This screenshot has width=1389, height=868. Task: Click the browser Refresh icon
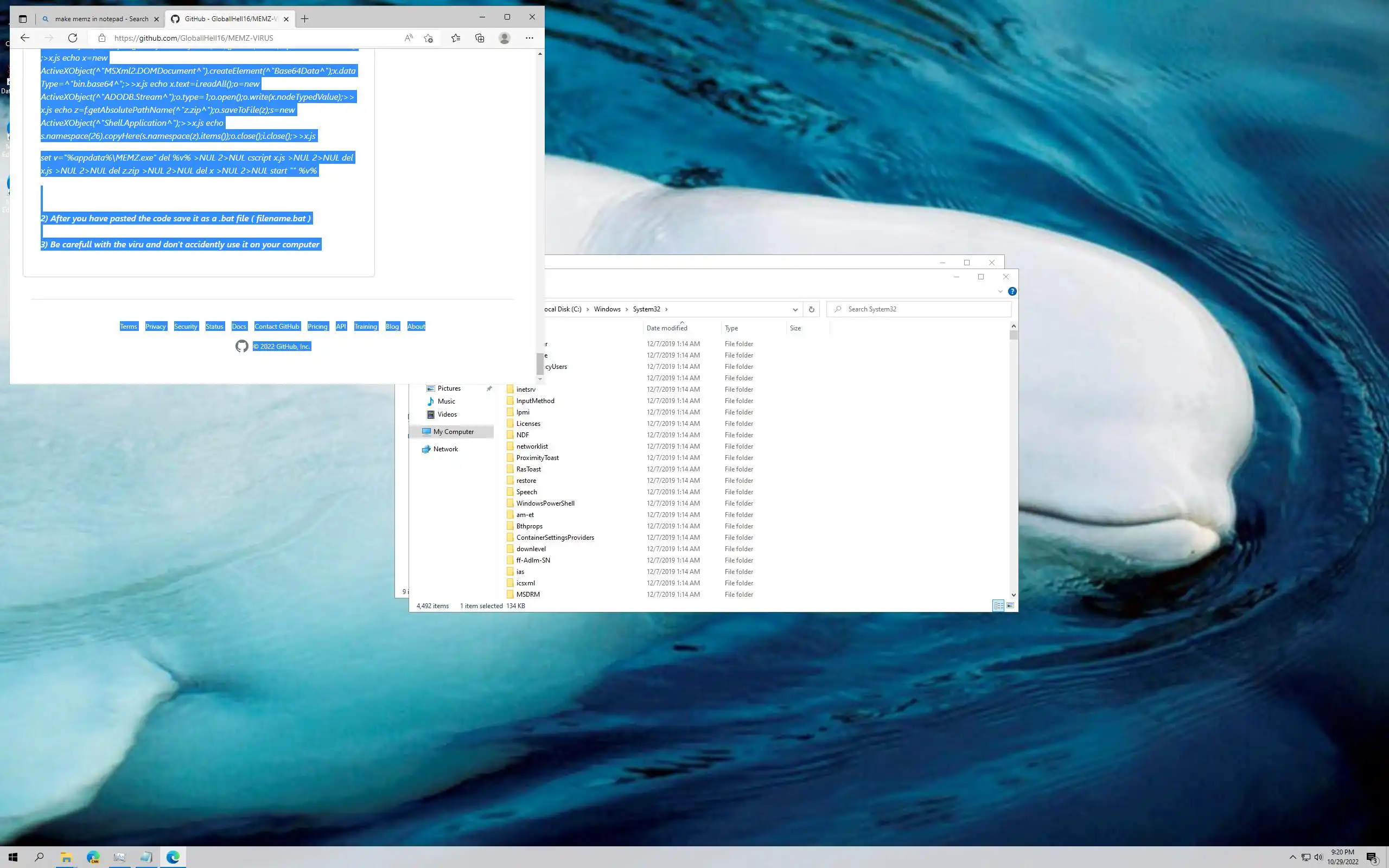pos(72,38)
